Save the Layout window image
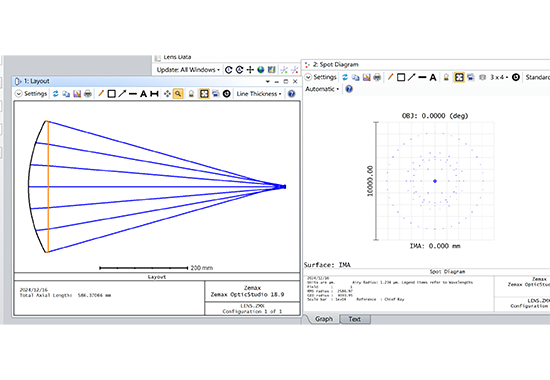 tap(77, 94)
